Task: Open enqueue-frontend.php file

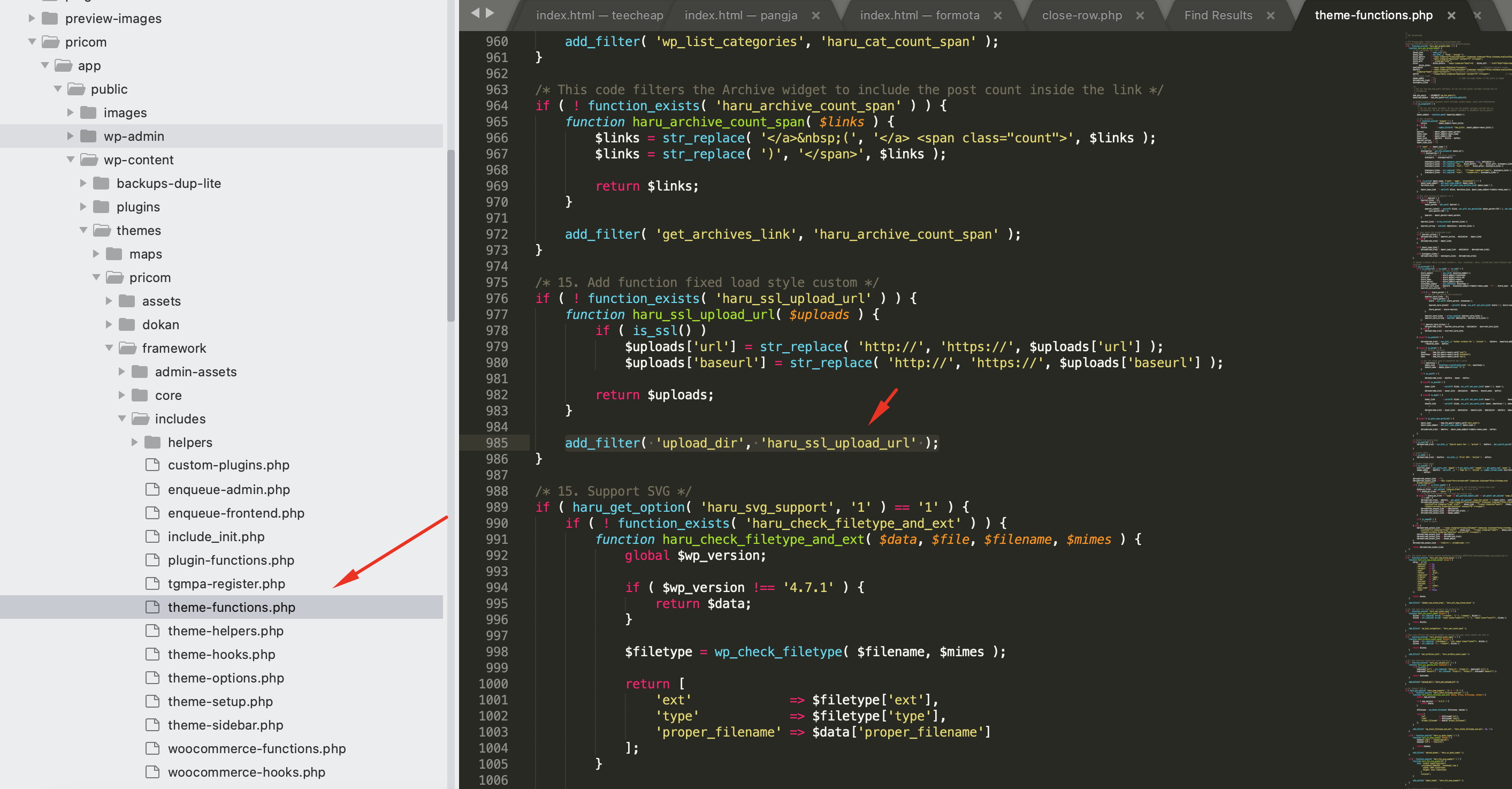Action: [x=236, y=513]
